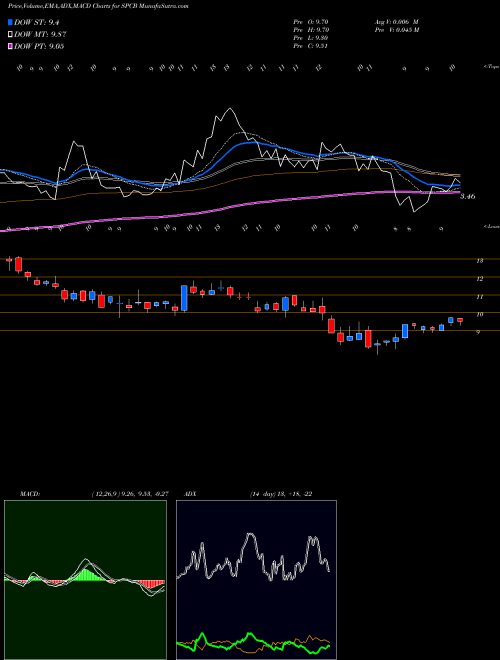Click the chart title mentioning SPCB MunafaSutra.com
500x660 pixels.
coord(98,6)
